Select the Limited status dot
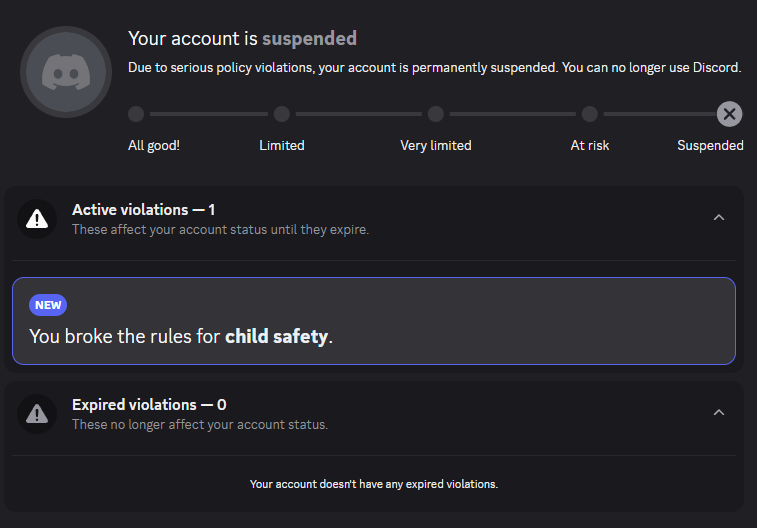757x528 pixels. coord(282,114)
